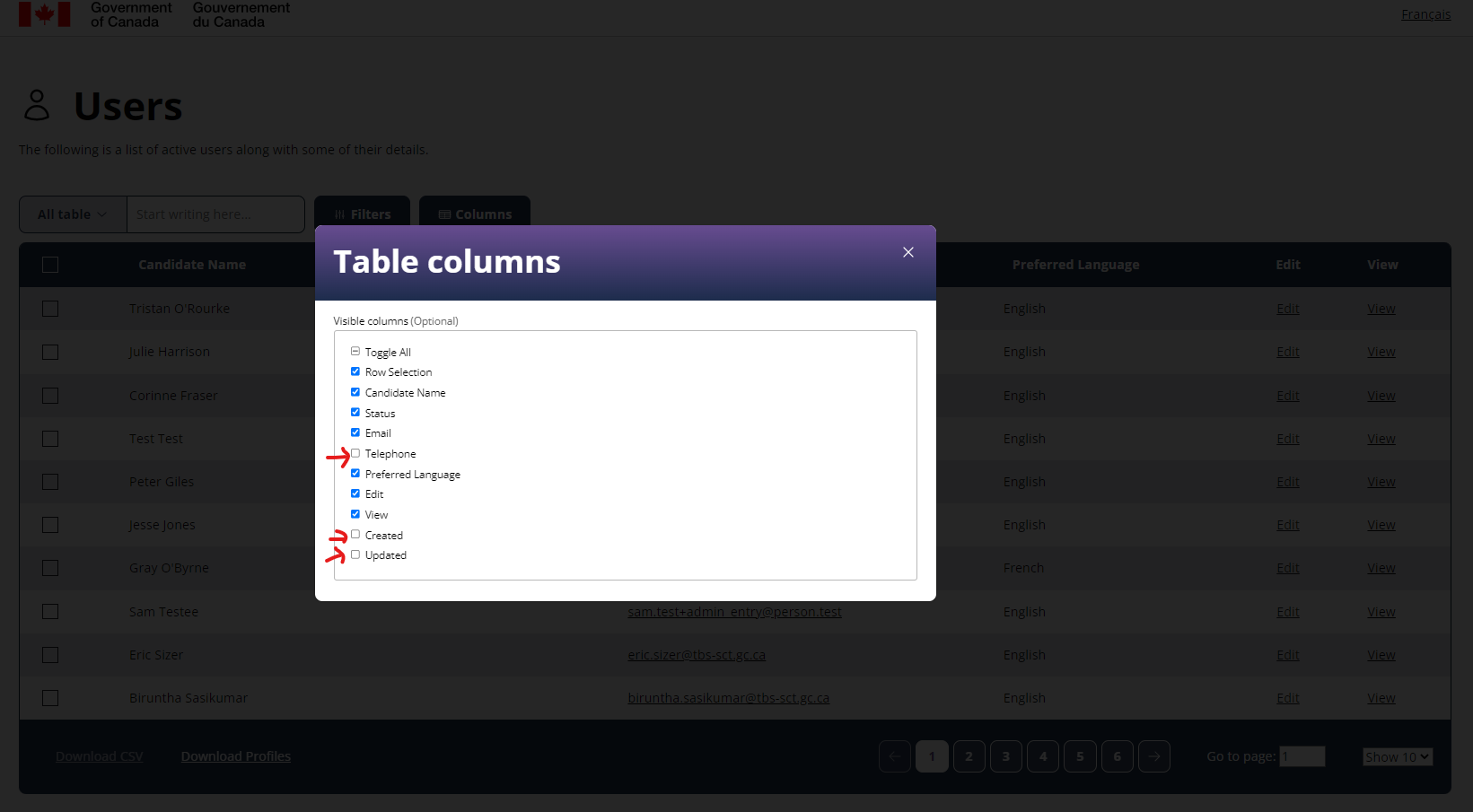
Task: Open the Columns grid icon
Action: click(443, 214)
